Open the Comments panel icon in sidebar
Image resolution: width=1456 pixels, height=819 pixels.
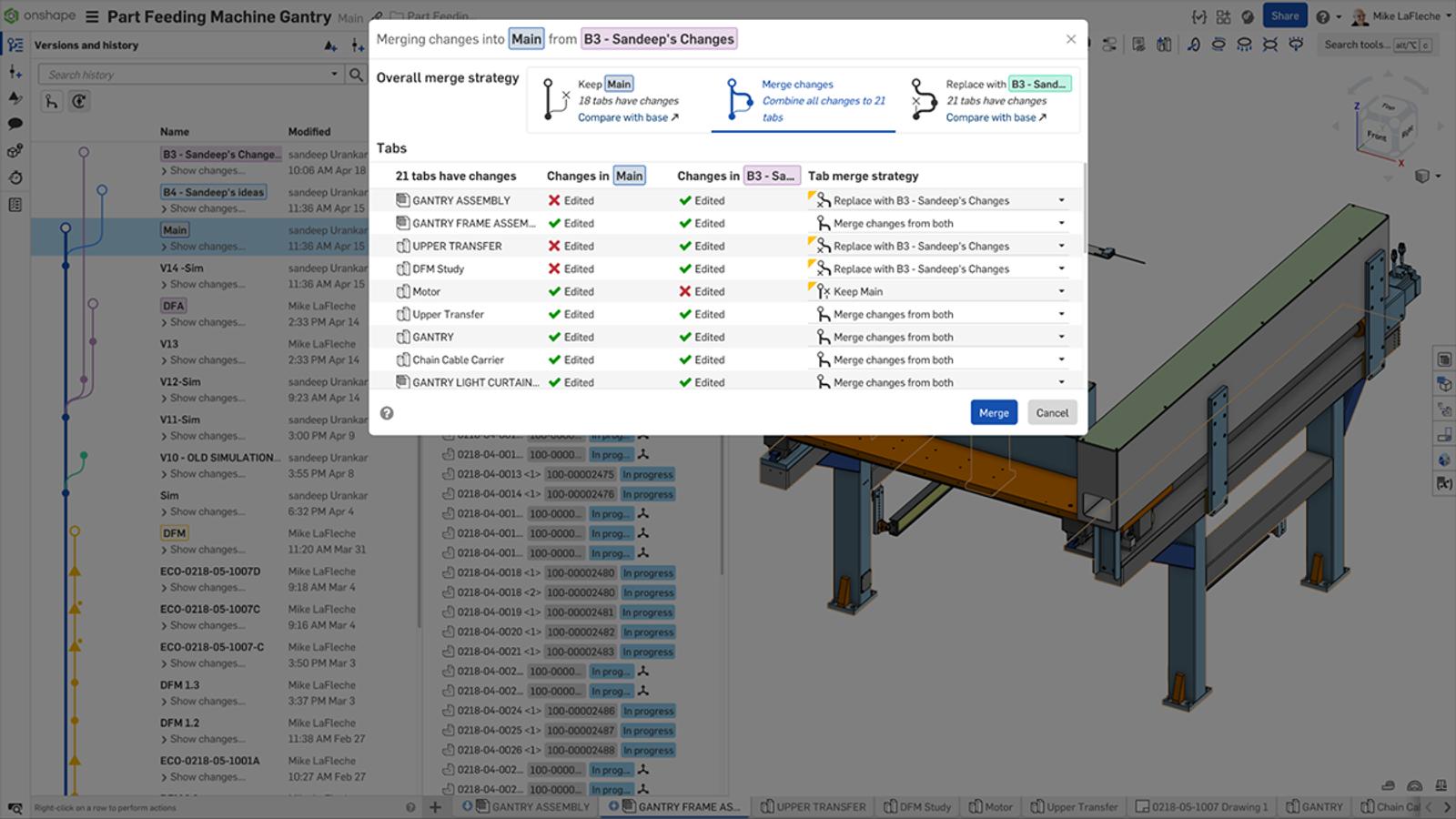click(x=15, y=124)
